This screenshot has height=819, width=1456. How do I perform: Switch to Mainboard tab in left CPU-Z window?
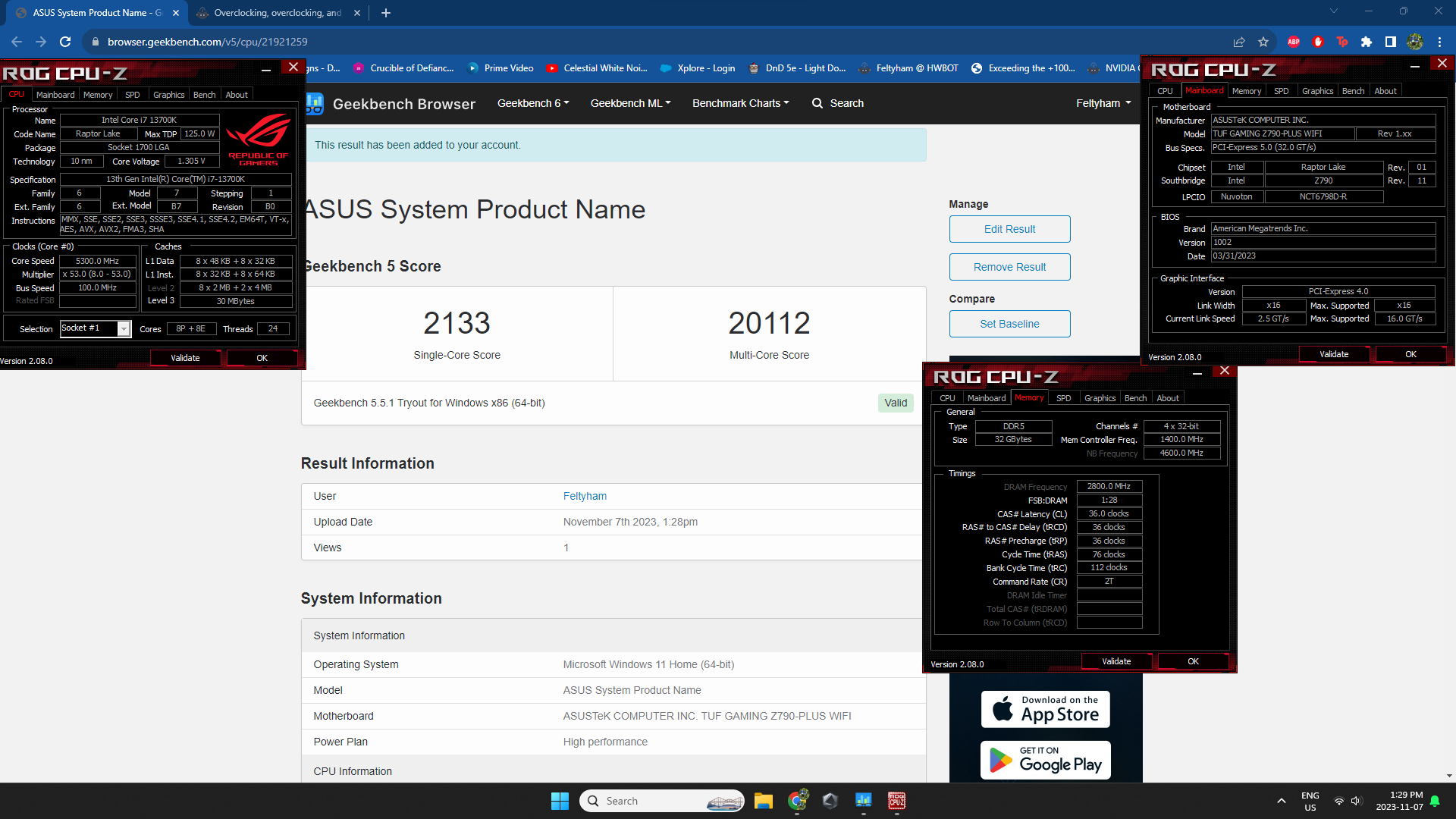tap(55, 95)
